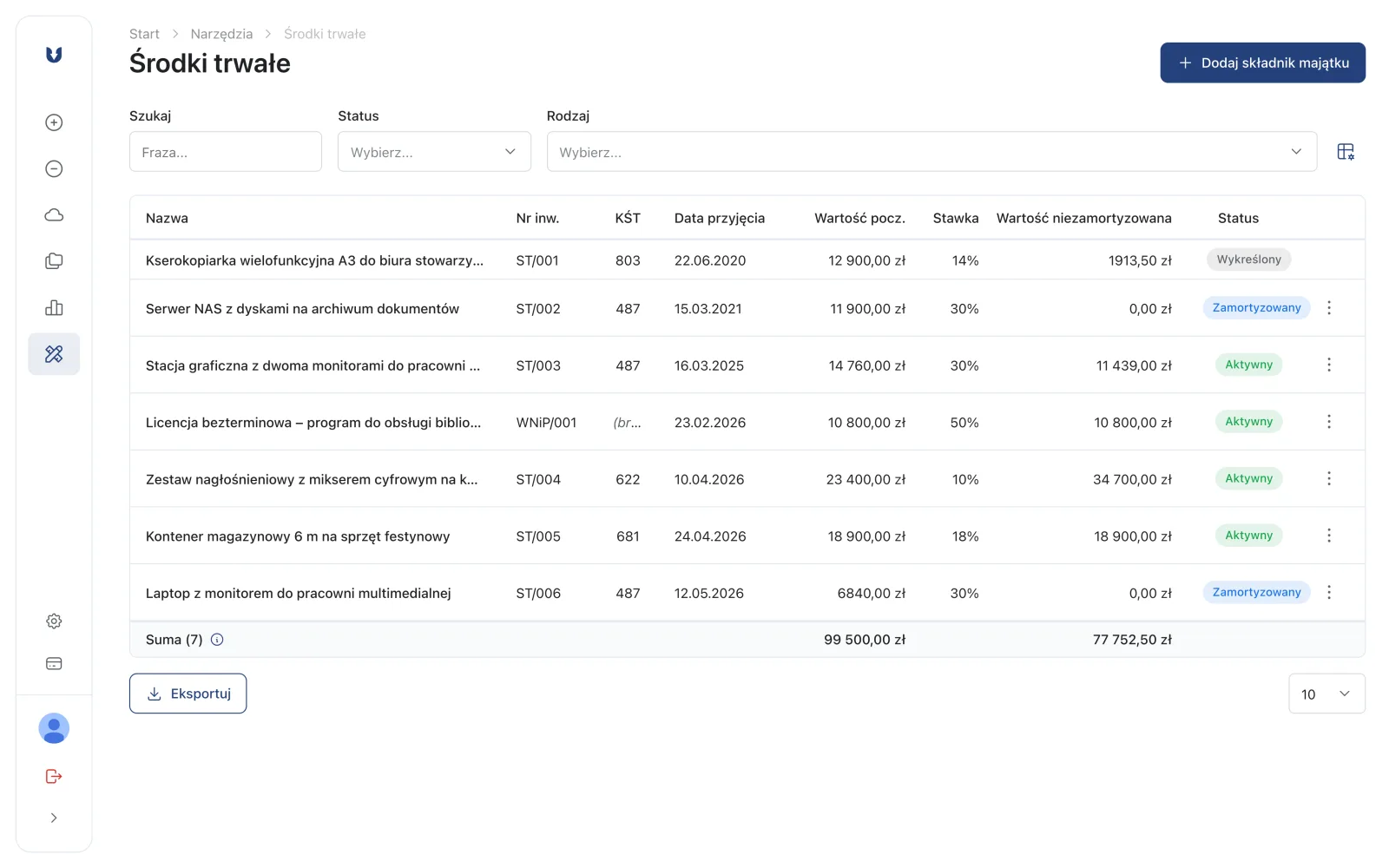
Task: Go to the Narzędzia breadcrumb link
Action: pyautogui.click(x=221, y=34)
